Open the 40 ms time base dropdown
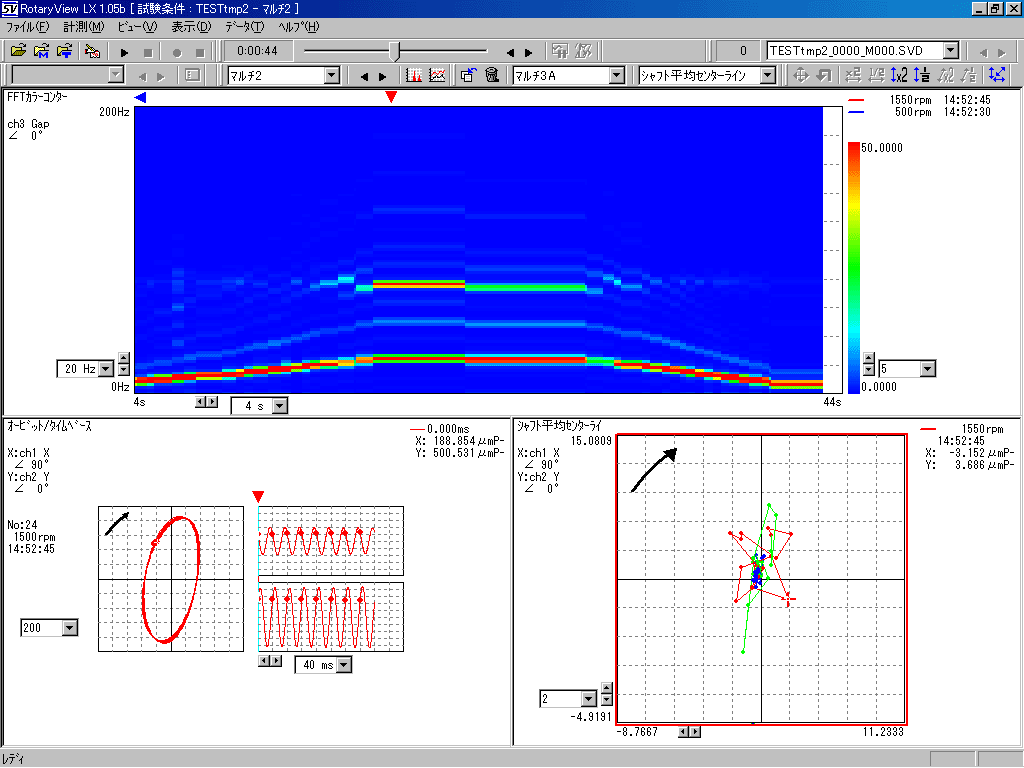 (x=344, y=665)
